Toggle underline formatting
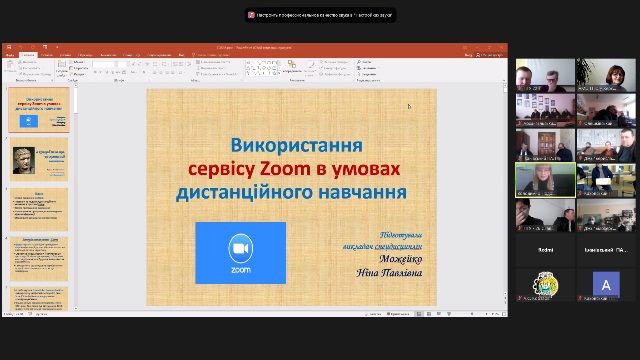This screenshot has width=640, height=360. coord(107,72)
